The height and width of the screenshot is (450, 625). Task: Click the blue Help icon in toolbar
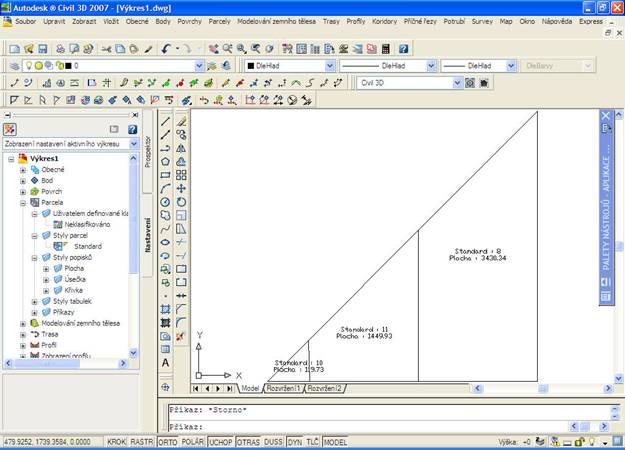(403, 49)
